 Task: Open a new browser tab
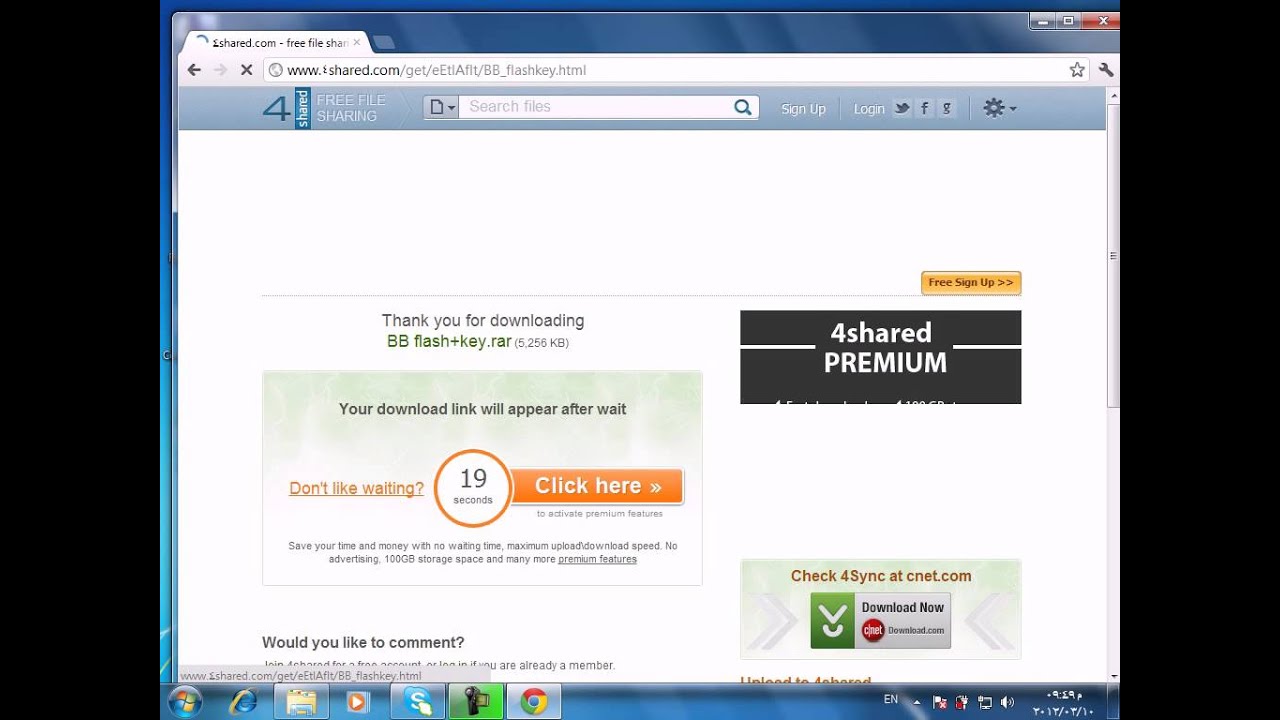384,42
